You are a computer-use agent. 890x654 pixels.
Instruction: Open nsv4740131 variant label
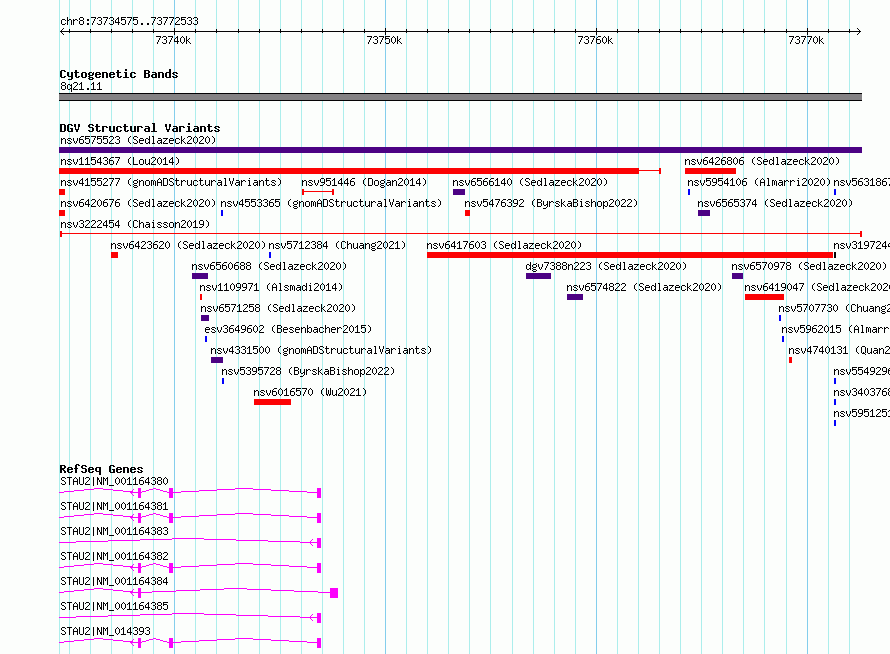coord(839,350)
